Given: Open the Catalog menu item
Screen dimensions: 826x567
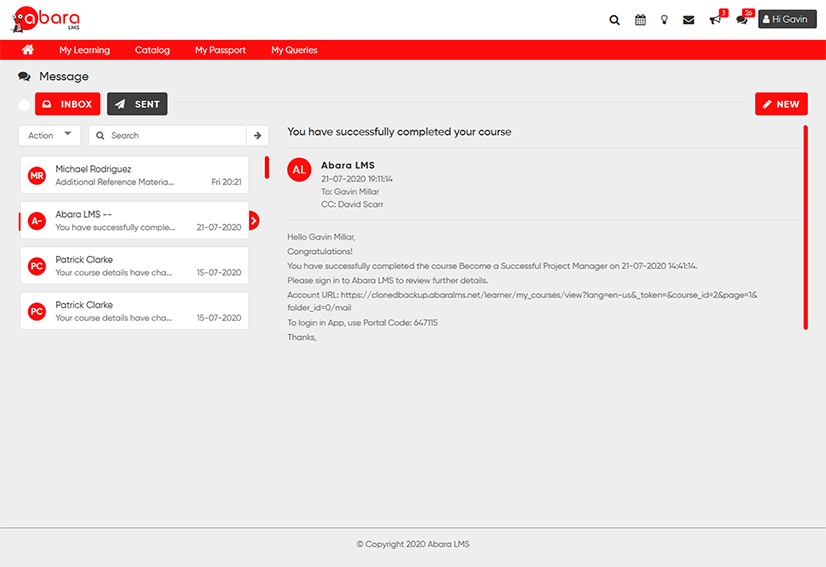Looking at the screenshot, I should [152, 50].
